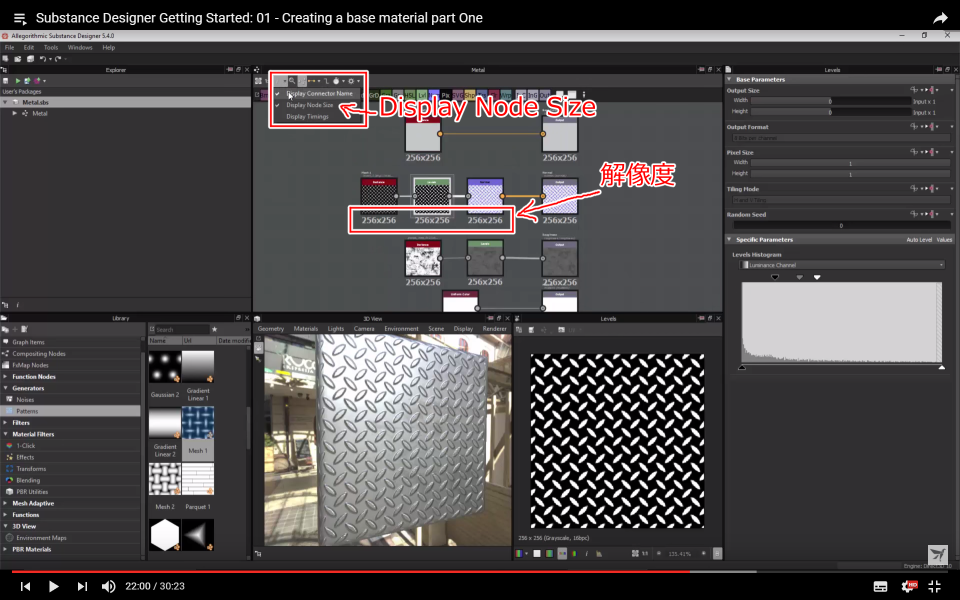The height and width of the screenshot is (600, 960).
Task: Click the undo arrow in main toolbar
Action: point(42,59)
